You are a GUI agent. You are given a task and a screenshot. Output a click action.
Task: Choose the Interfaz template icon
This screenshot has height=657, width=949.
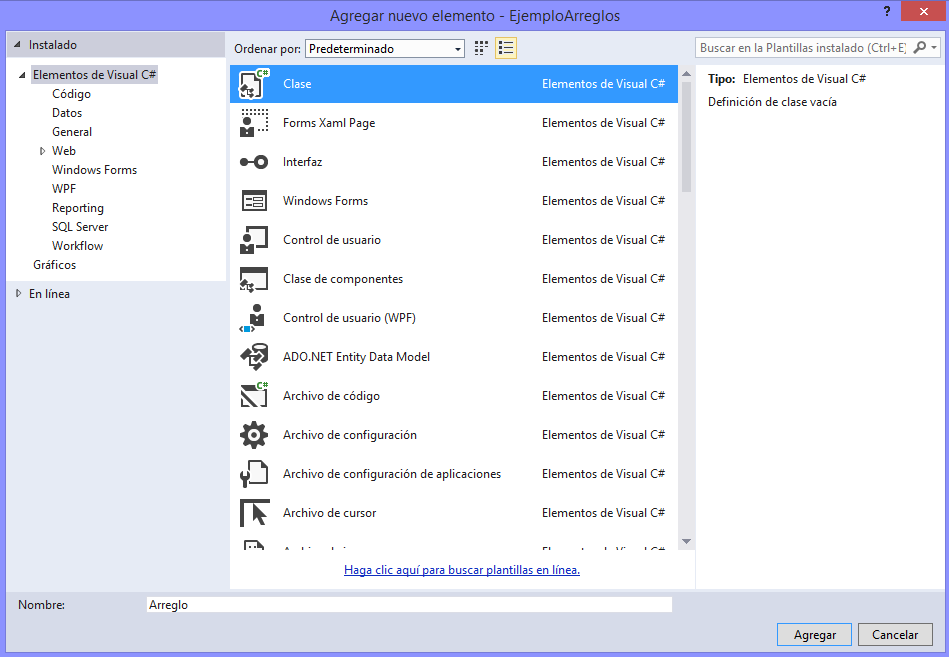pos(255,162)
